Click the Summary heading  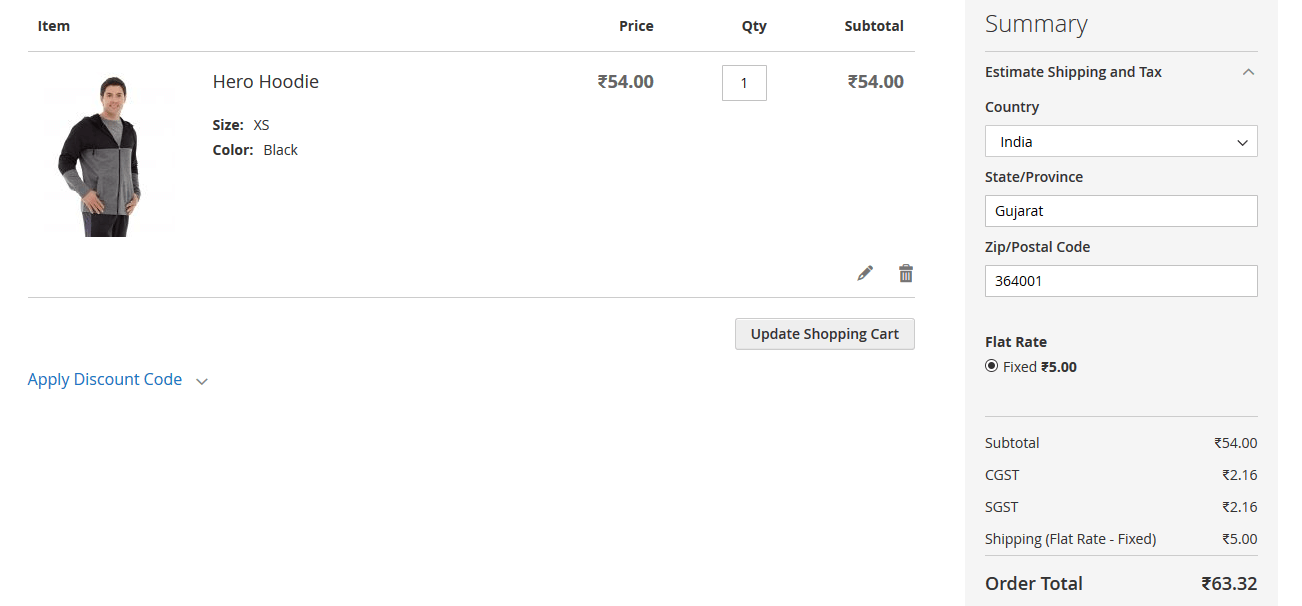(1036, 25)
